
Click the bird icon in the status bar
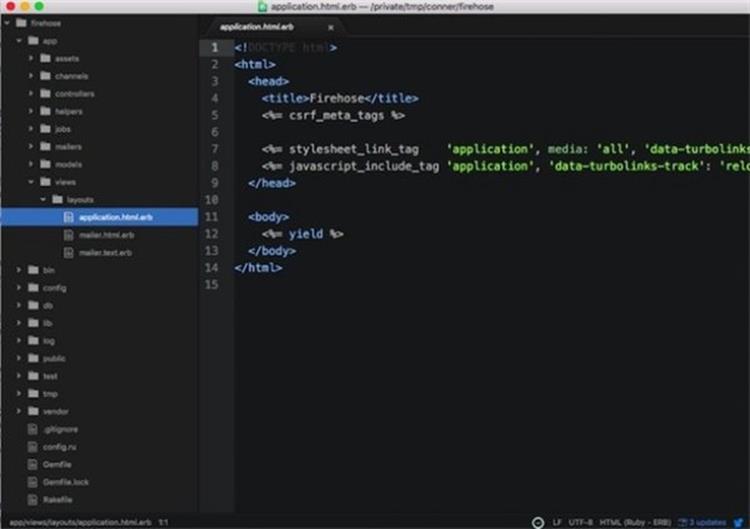(738, 522)
